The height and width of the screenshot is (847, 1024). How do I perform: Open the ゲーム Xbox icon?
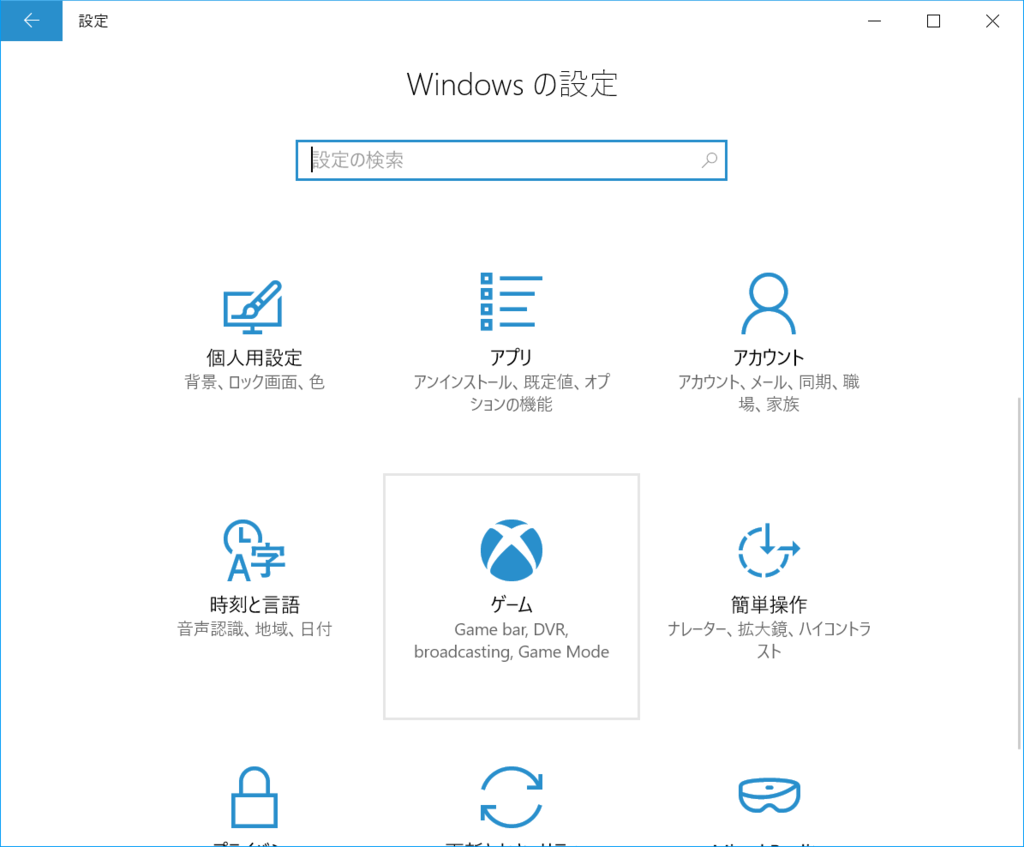(511, 550)
